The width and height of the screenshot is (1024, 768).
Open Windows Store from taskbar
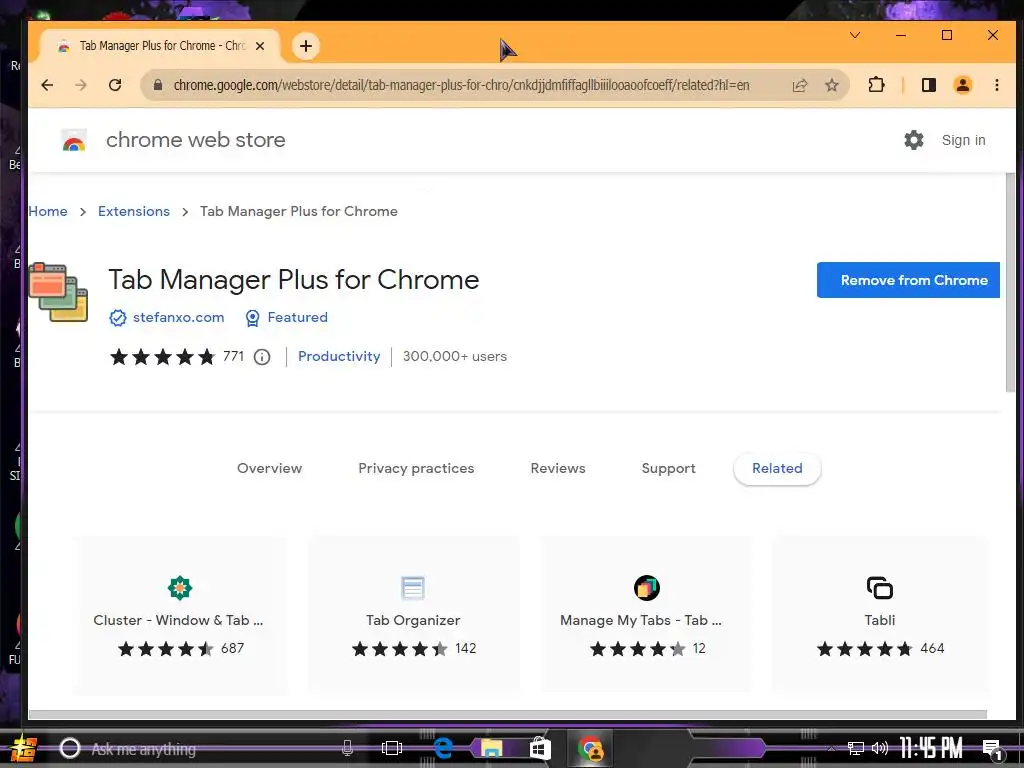pyautogui.click(x=540, y=748)
